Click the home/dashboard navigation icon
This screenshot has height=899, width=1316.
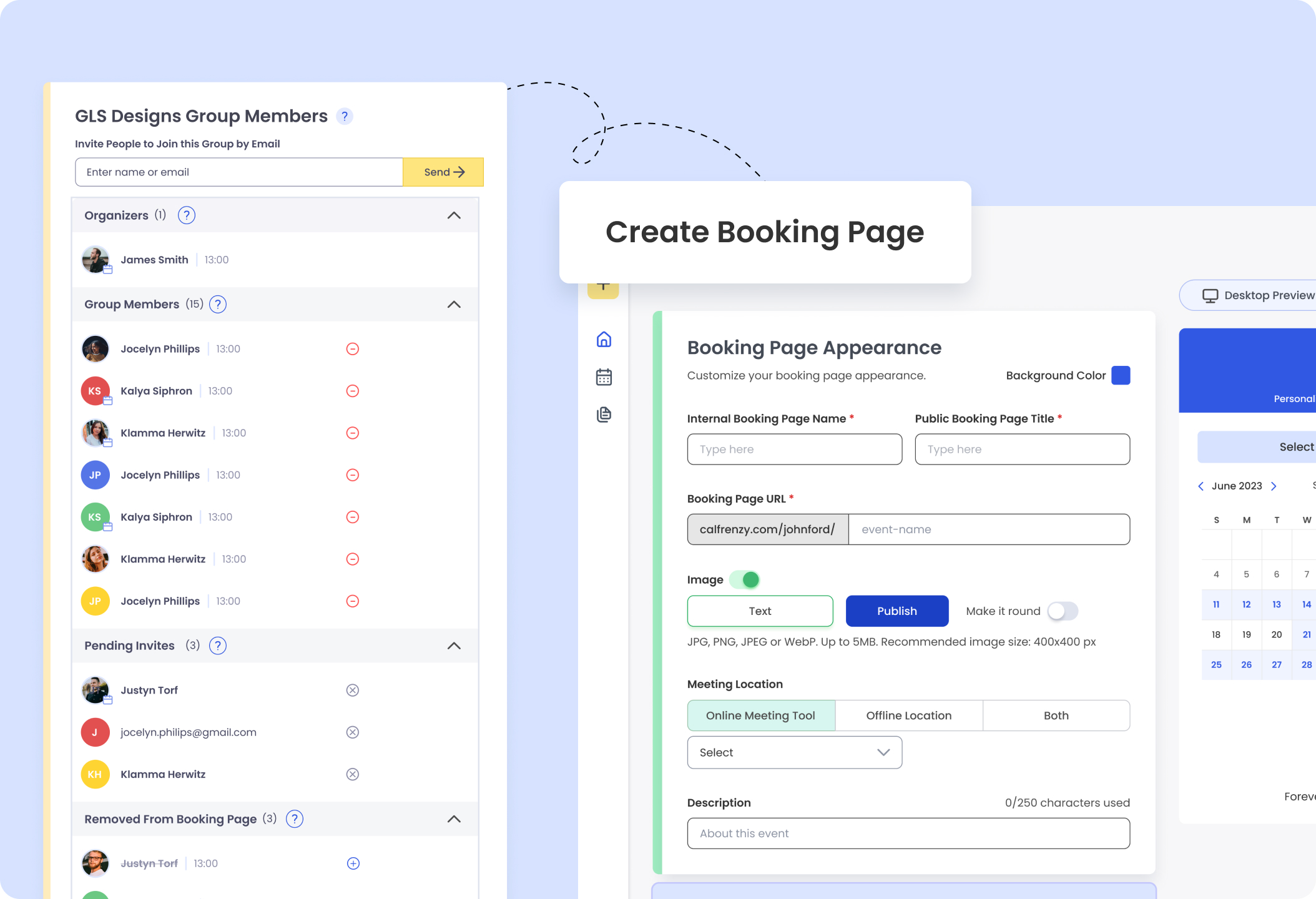tap(604, 339)
